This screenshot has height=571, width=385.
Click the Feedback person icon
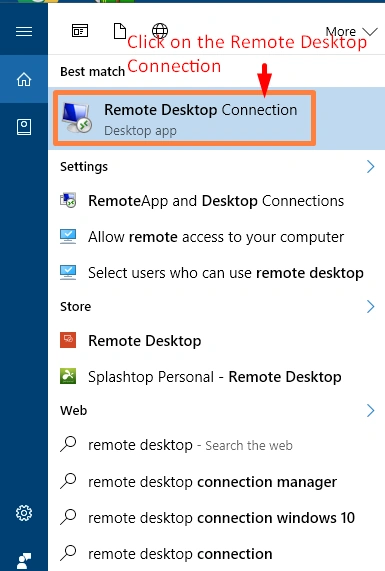pyautogui.click(x=24, y=561)
